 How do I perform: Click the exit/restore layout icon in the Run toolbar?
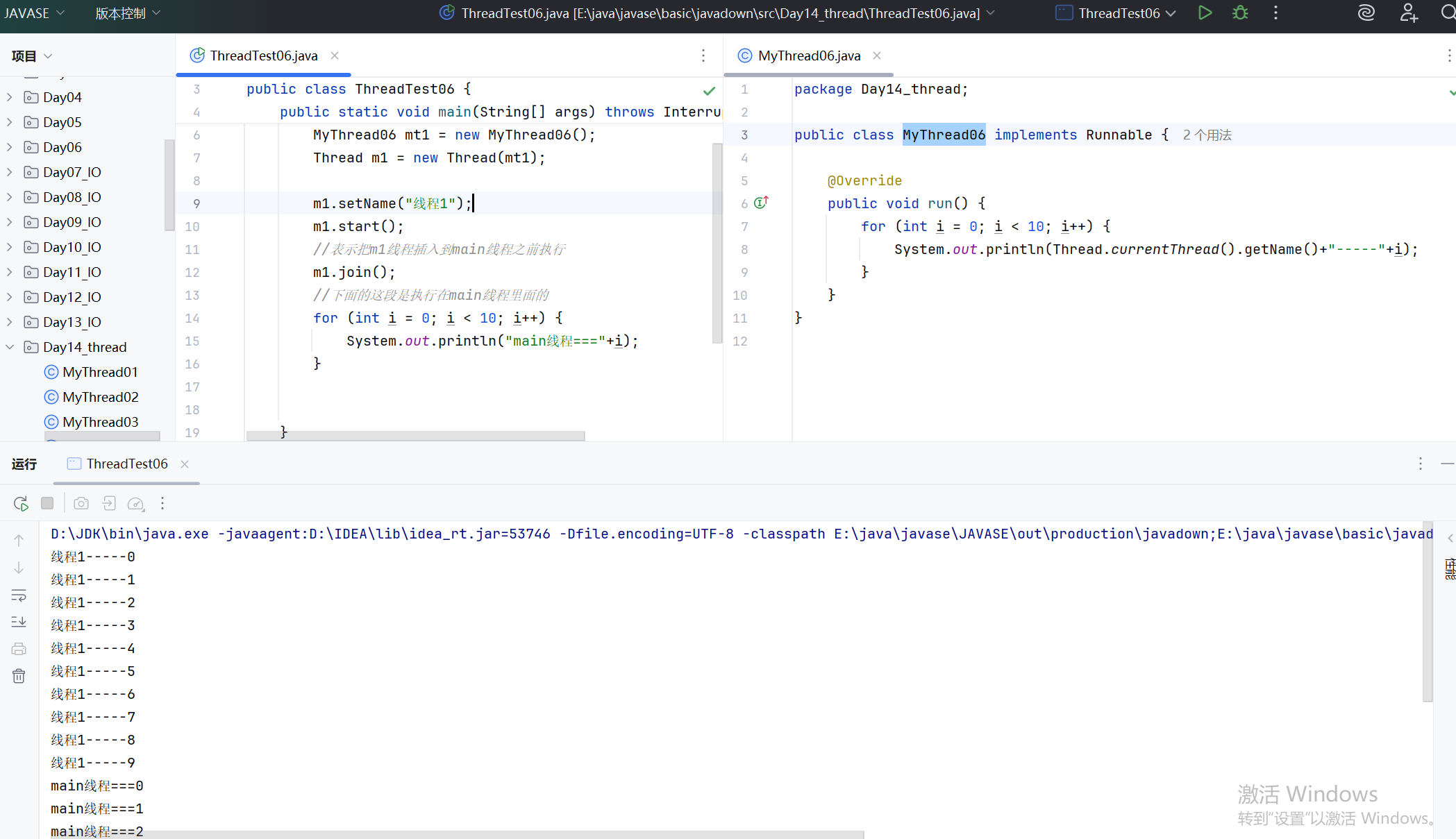coord(109,503)
